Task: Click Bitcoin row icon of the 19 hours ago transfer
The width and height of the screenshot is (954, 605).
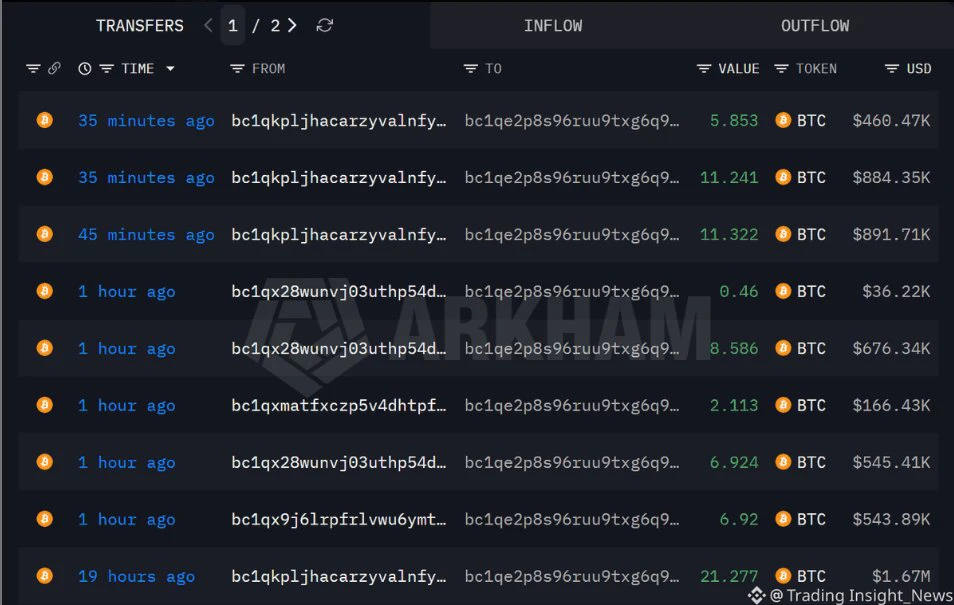Action: click(44, 576)
